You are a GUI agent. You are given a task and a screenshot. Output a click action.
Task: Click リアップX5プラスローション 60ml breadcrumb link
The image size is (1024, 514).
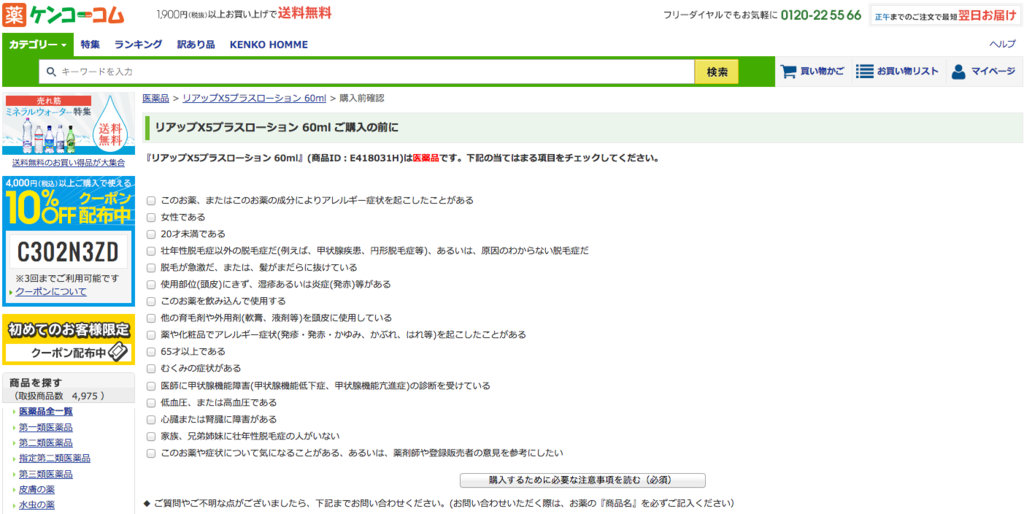[x=254, y=98]
